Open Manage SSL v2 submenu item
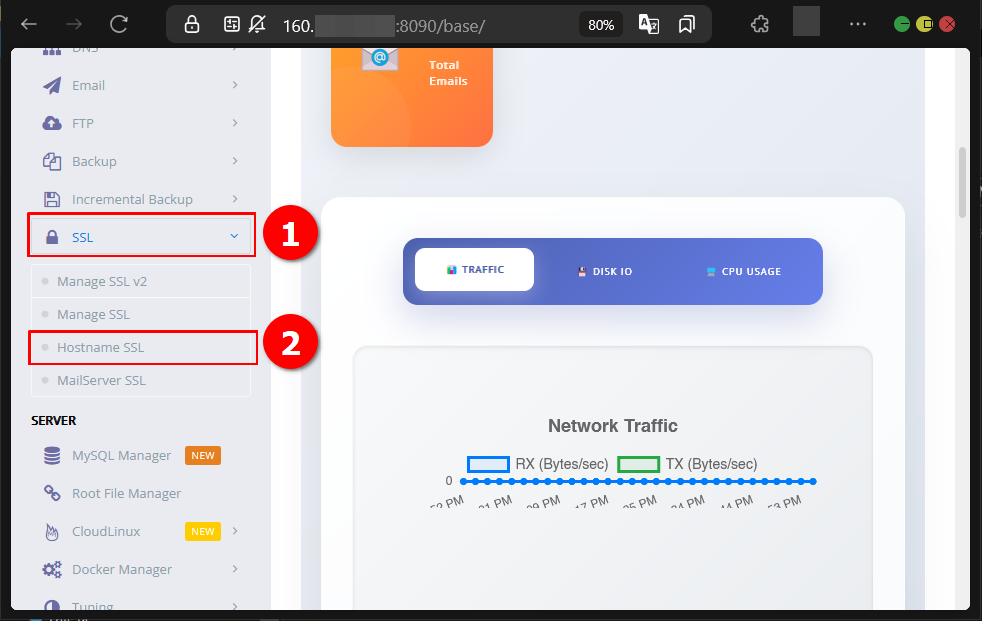The image size is (982, 621). click(x=141, y=282)
